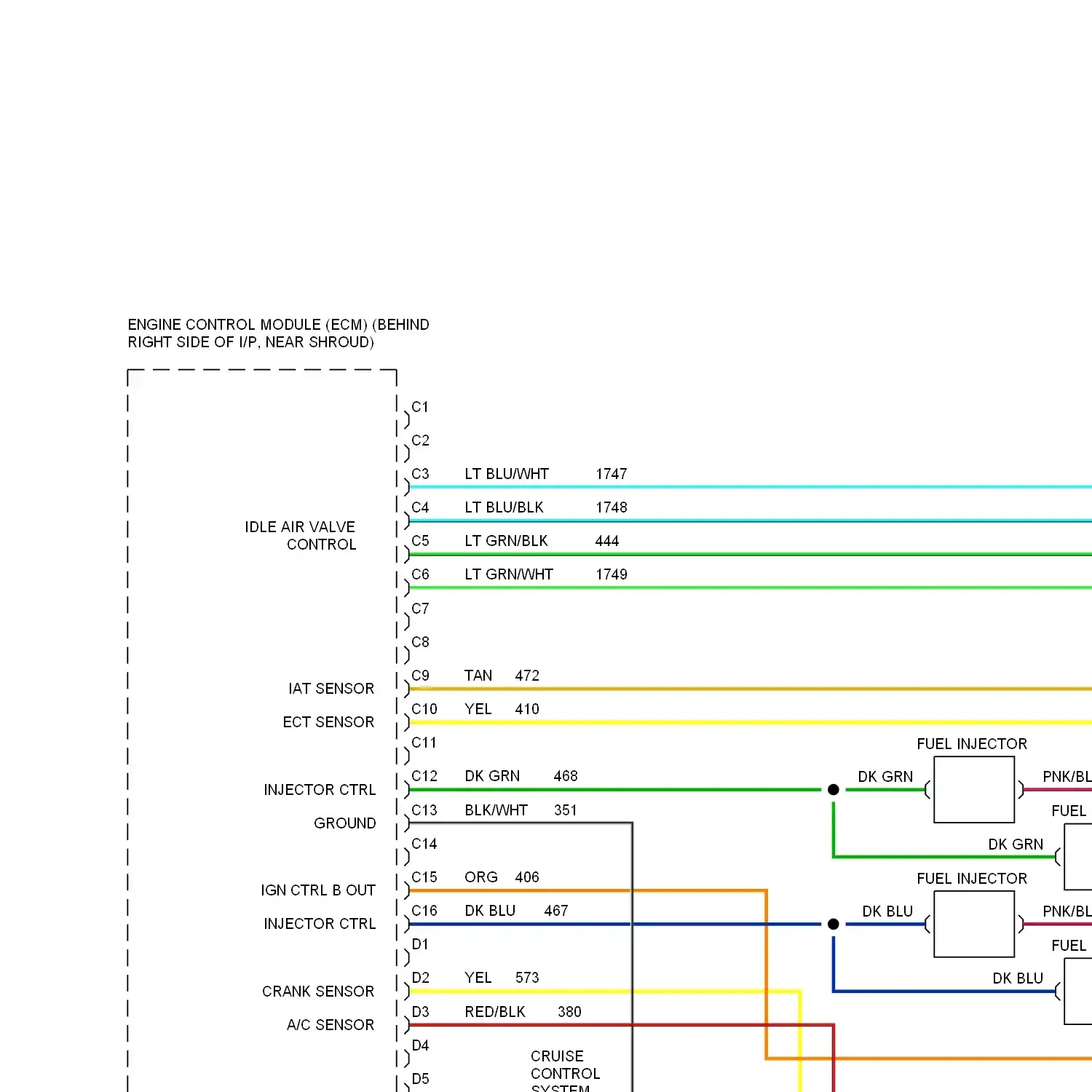1092x1092 pixels.
Task: Select the LT GRN/BLK wire color label
Action: tap(506, 541)
